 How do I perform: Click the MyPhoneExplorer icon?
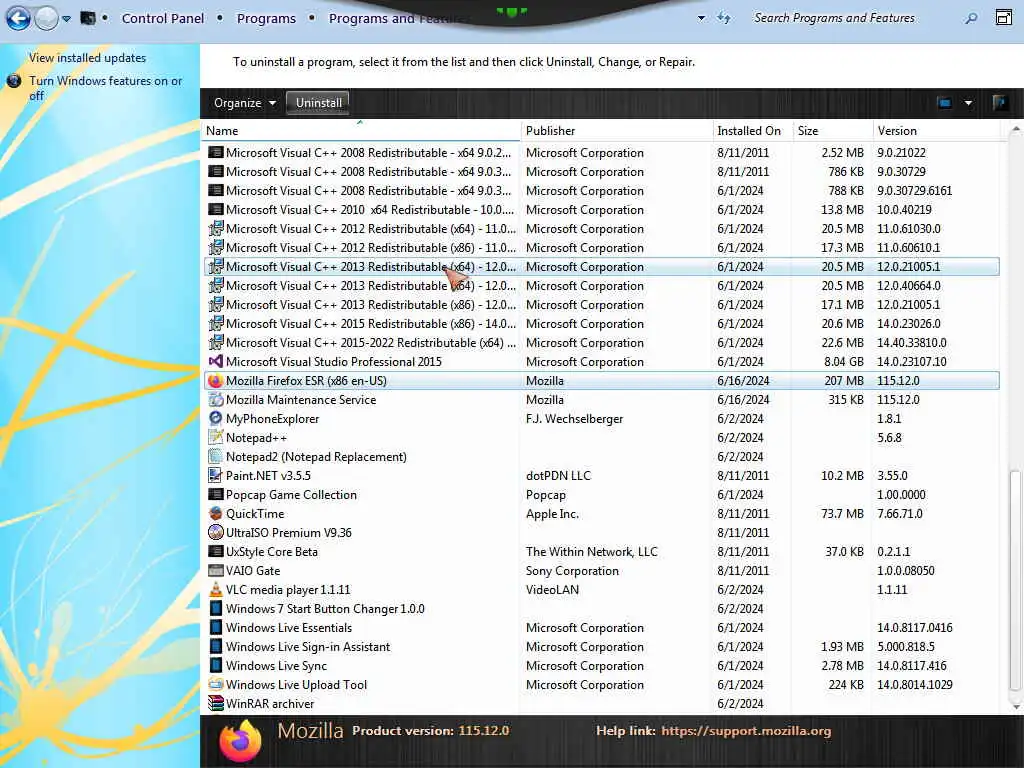click(x=216, y=418)
